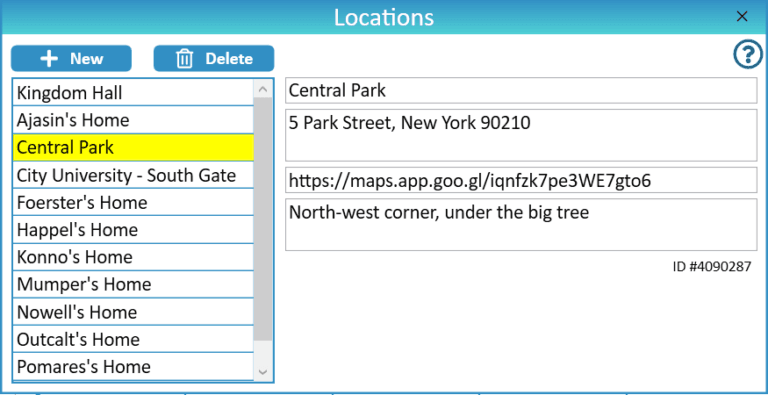Click the Delete location button

coord(214,58)
